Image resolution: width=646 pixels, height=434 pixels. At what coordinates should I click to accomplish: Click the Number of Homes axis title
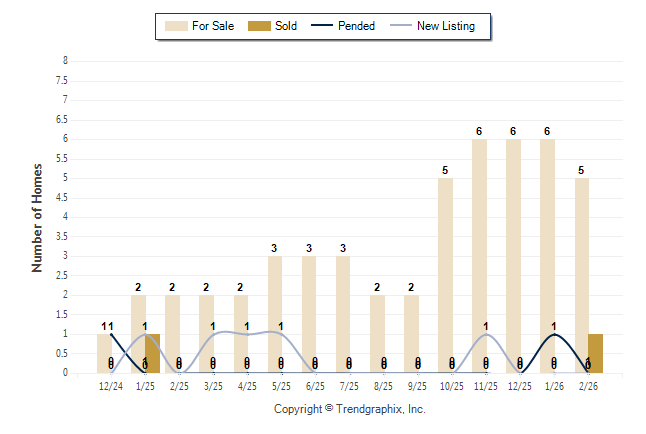tap(38, 217)
